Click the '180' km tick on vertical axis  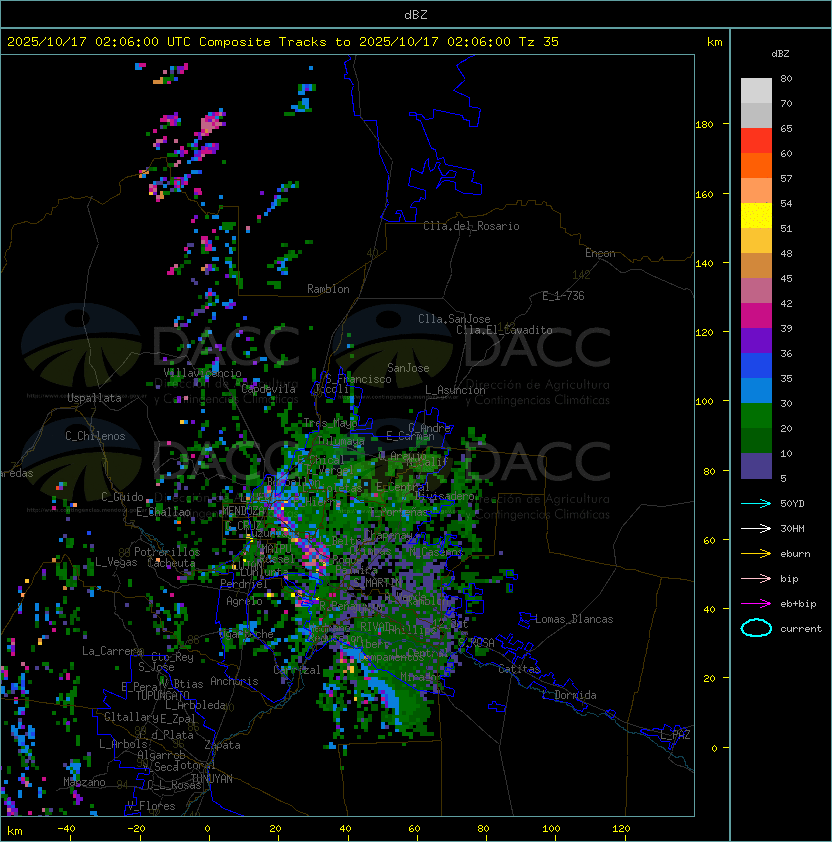tap(704, 125)
